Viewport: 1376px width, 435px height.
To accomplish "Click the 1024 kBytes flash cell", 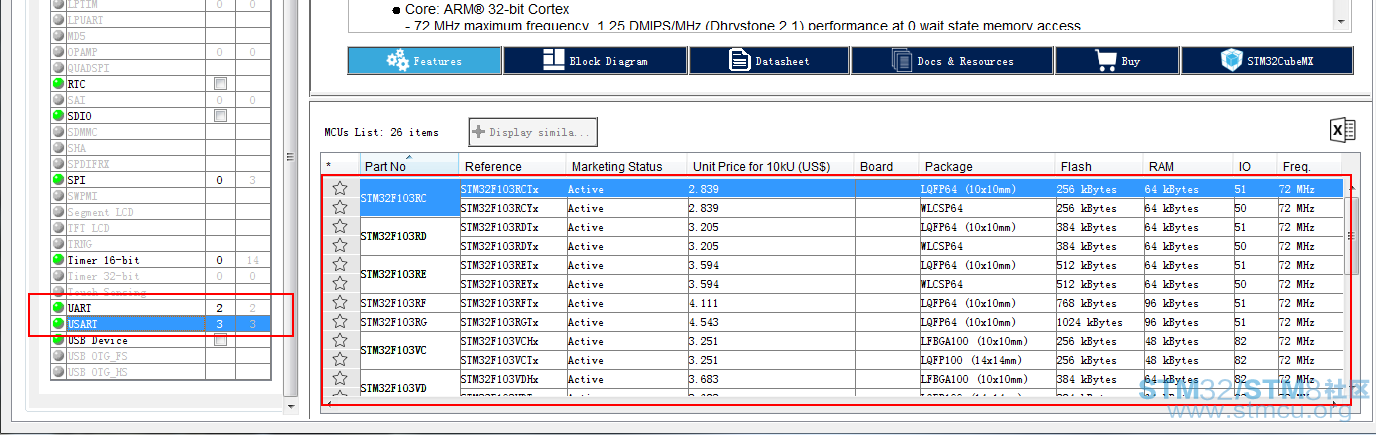I will [x=1099, y=322].
